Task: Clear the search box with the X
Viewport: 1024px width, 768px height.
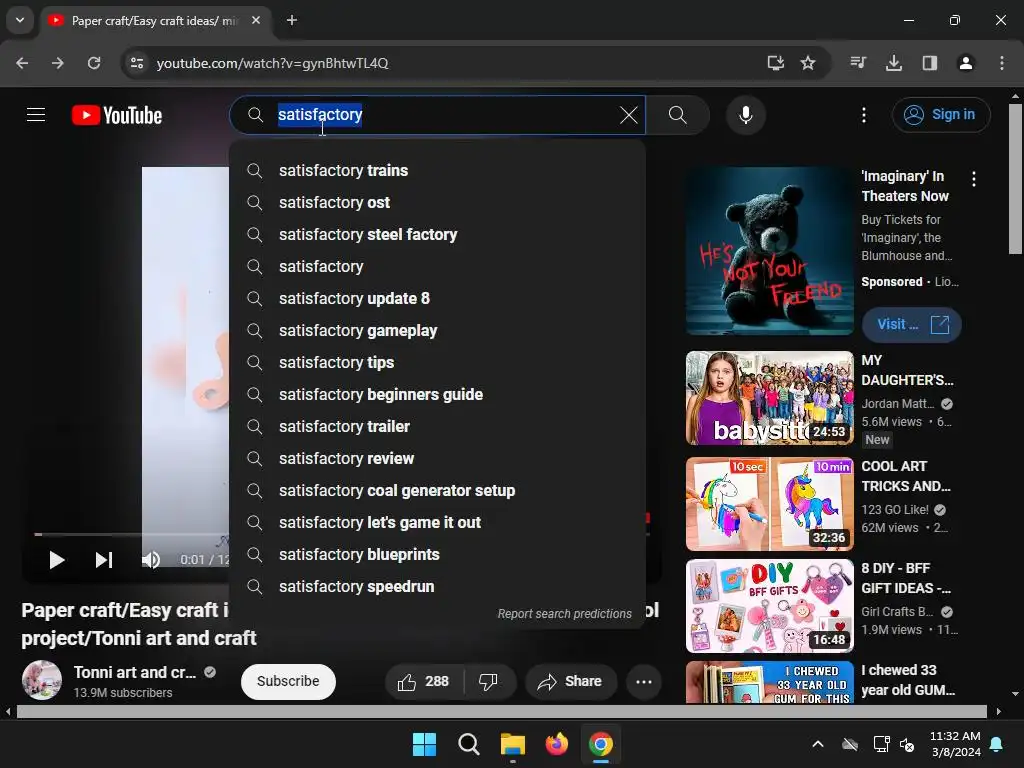Action: pyautogui.click(x=628, y=115)
